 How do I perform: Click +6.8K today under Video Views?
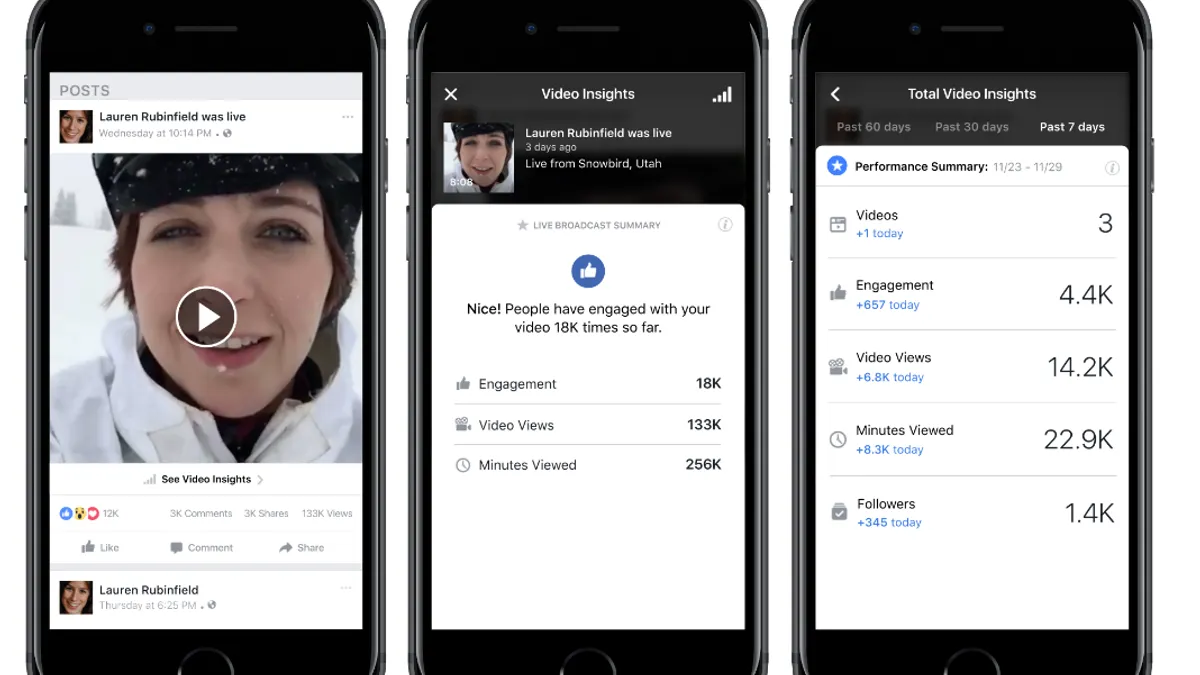pos(890,377)
